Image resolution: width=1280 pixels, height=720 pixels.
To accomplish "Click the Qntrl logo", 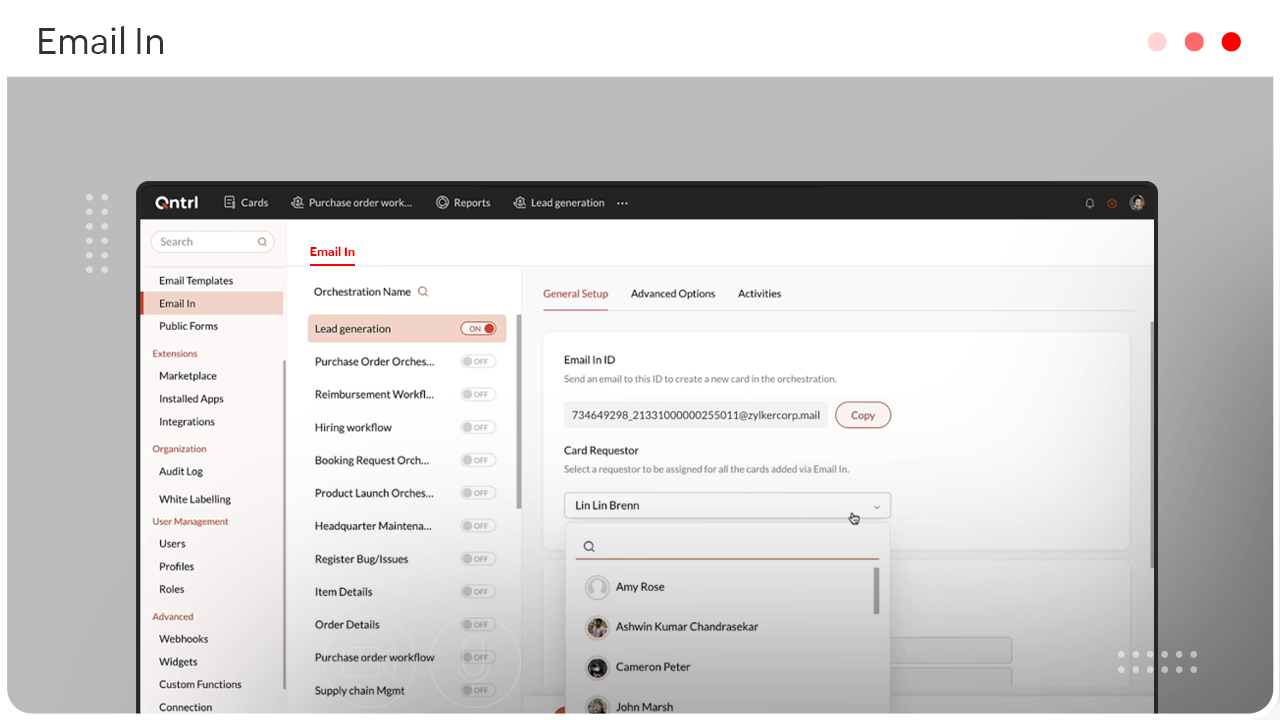I will [176, 202].
